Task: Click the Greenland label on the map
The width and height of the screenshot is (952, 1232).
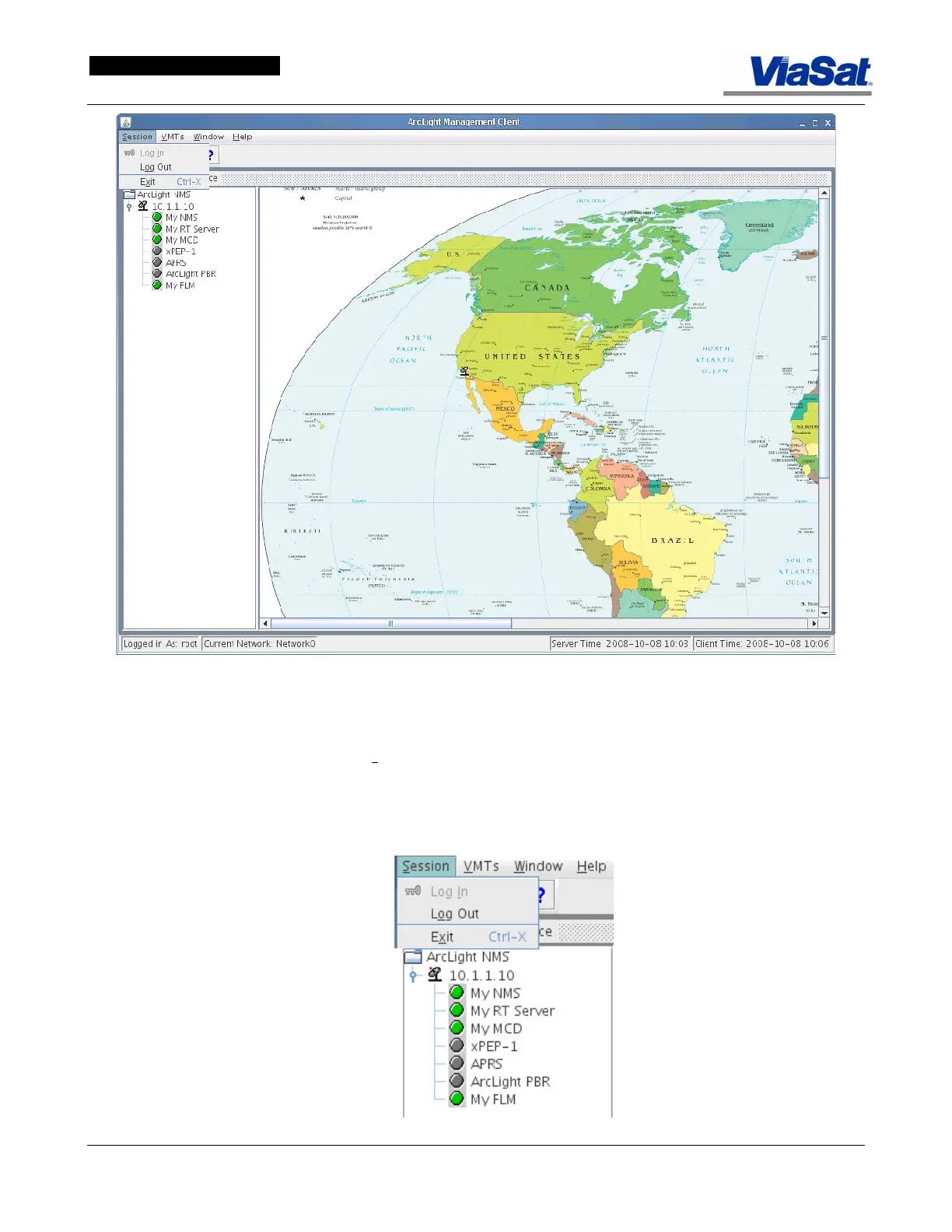Action: pos(760,226)
